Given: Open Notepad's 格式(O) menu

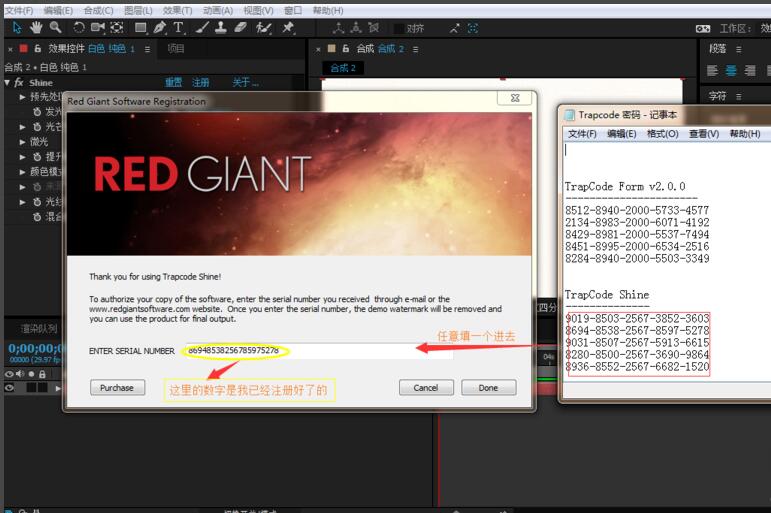Looking at the screenshot, I should pos(662,134).
